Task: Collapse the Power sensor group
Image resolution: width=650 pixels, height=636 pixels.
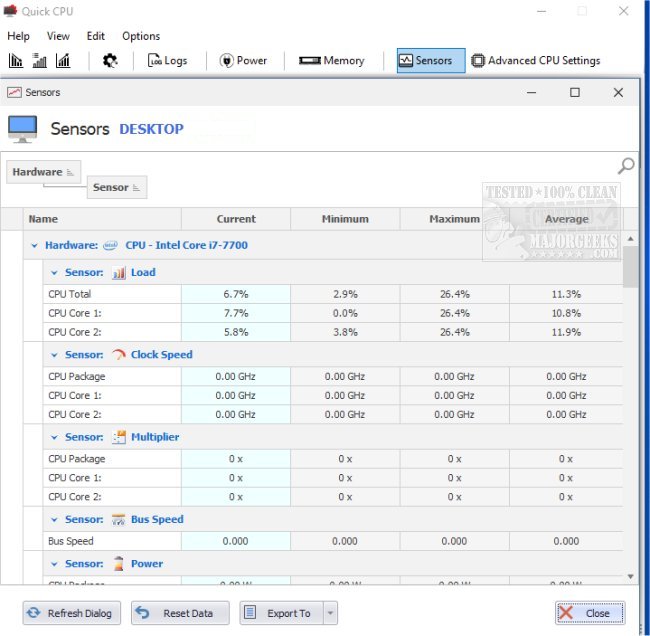Action: [54, 564]
